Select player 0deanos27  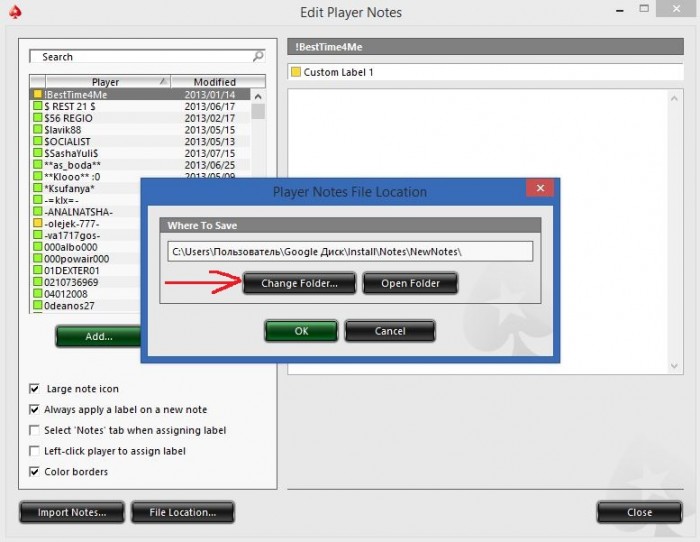coord(85,305)
